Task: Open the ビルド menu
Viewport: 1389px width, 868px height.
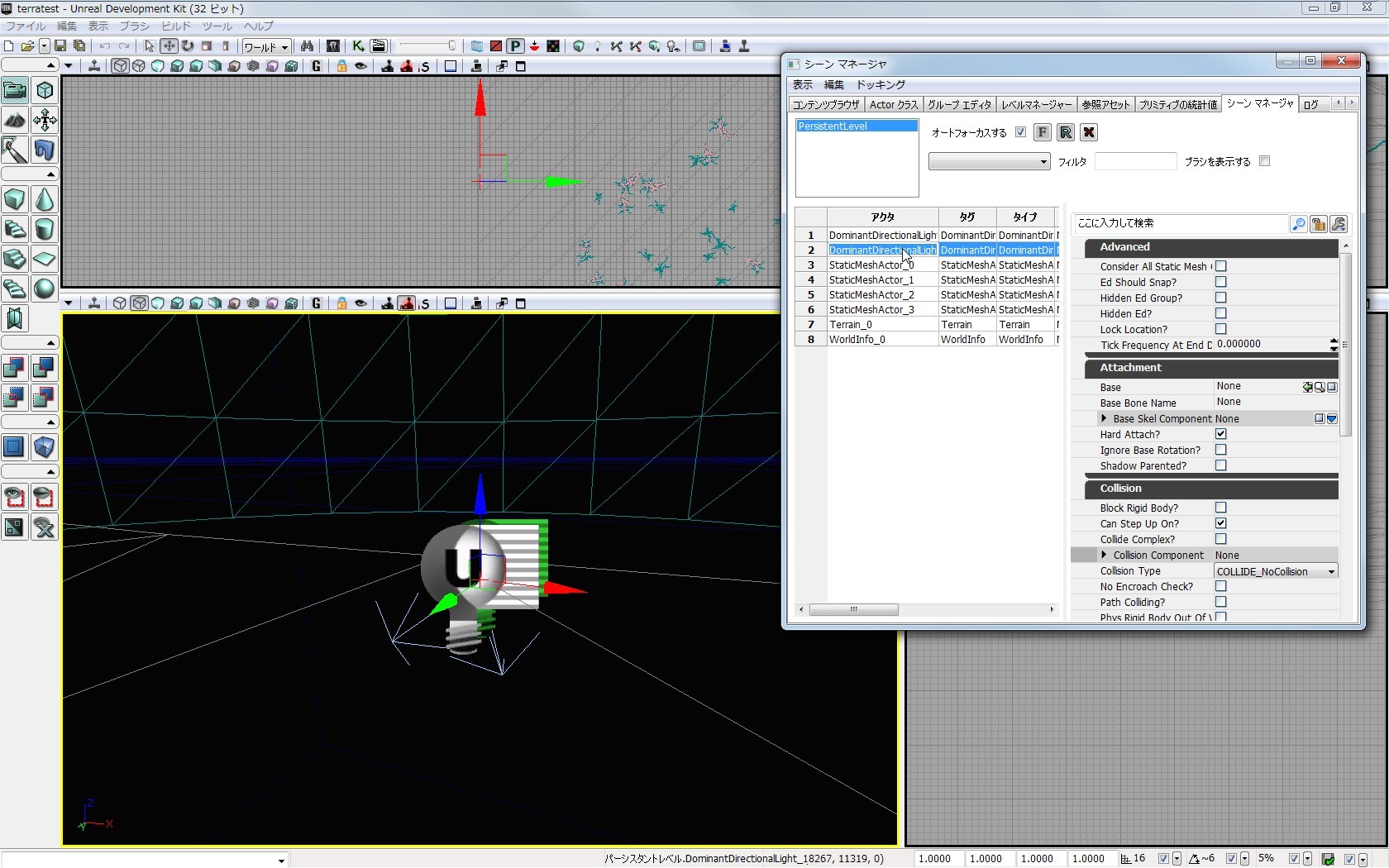Action: click(x=175, y=26)
